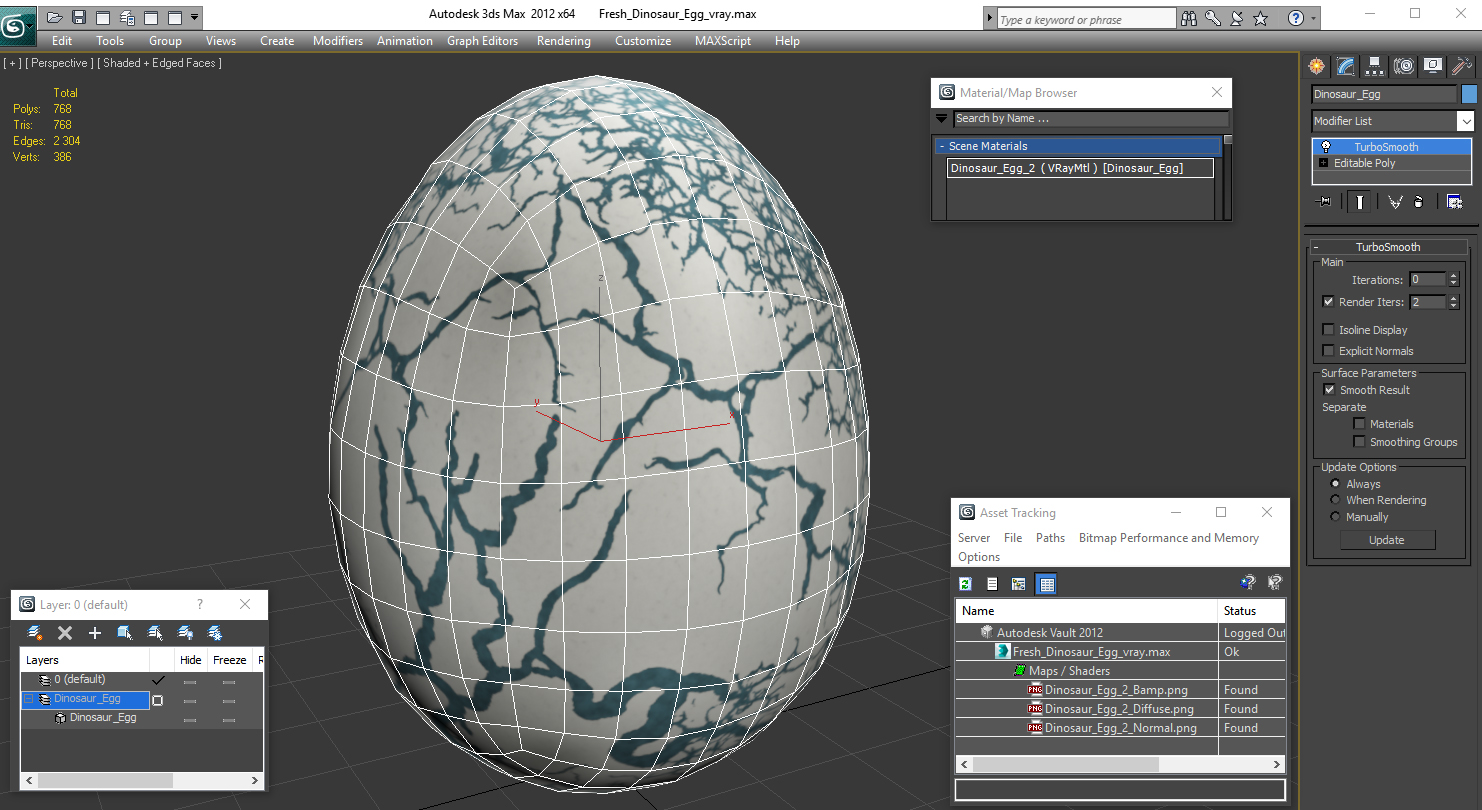Image resolution: width=1482 pixels, height=810 pixels.
Task: Enable Explicit Normals checkbox
Action: pyautogui.click(x=1328, y=350)
